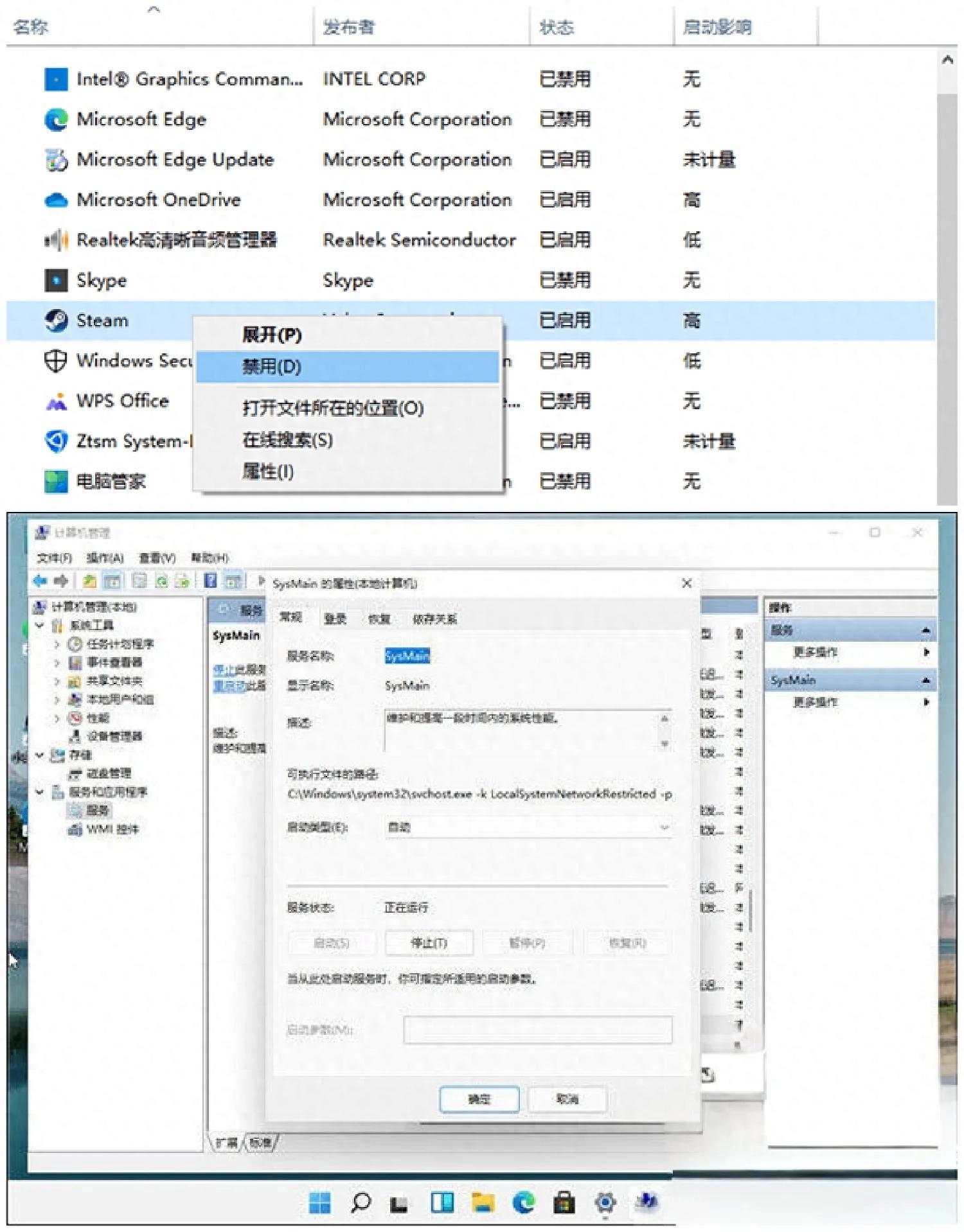Select the Microsoft Edge Update icon
The height and width of the screenshot is (1232, 964).
tap(56, 160)
